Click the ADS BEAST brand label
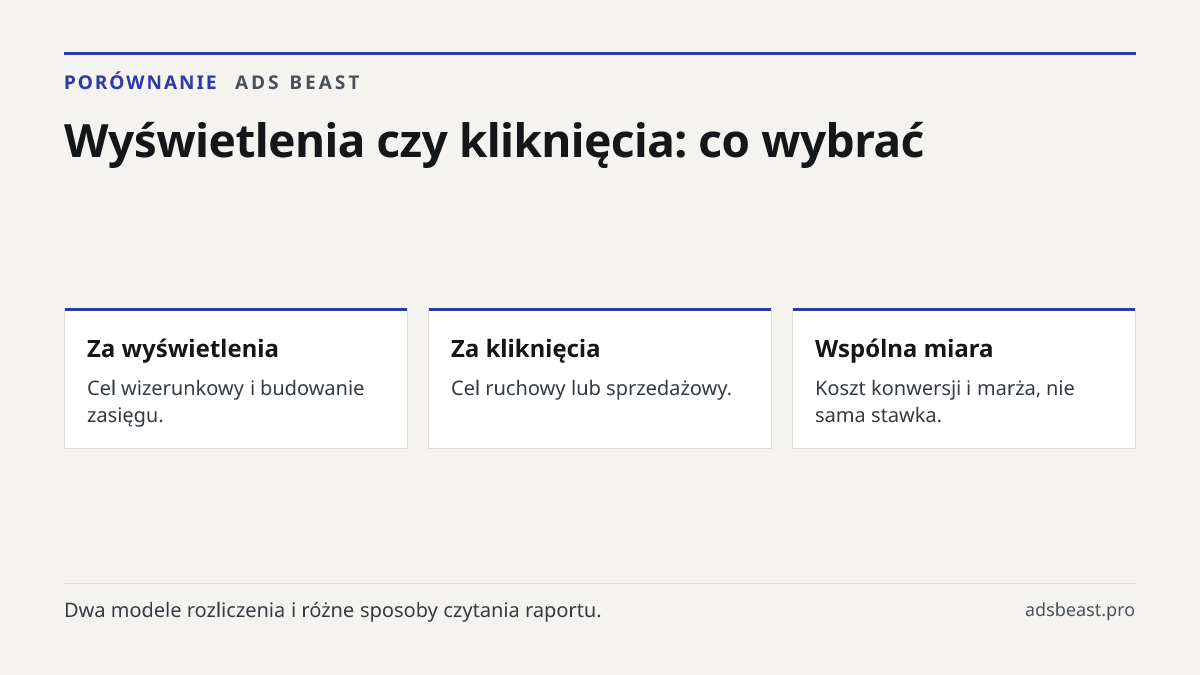Image resolution: width=1200 pixels, height=675 pixels. [x=298, y=83]
